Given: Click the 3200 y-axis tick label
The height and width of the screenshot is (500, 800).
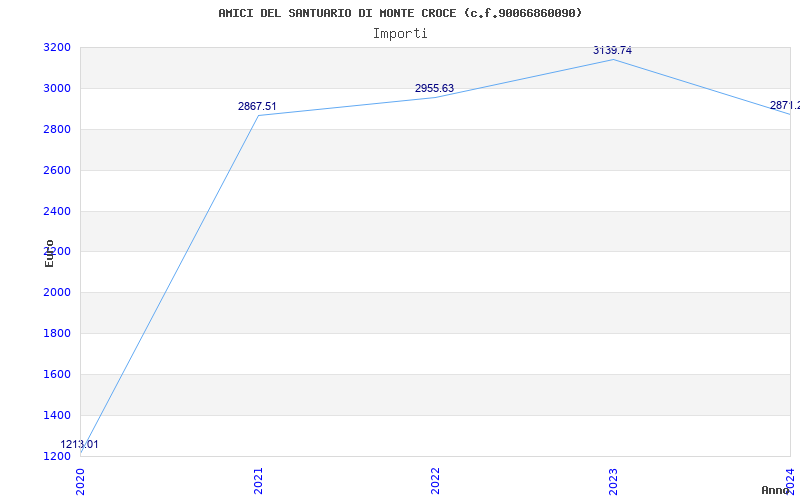Looking at the screenshot, I should (56, 48).
